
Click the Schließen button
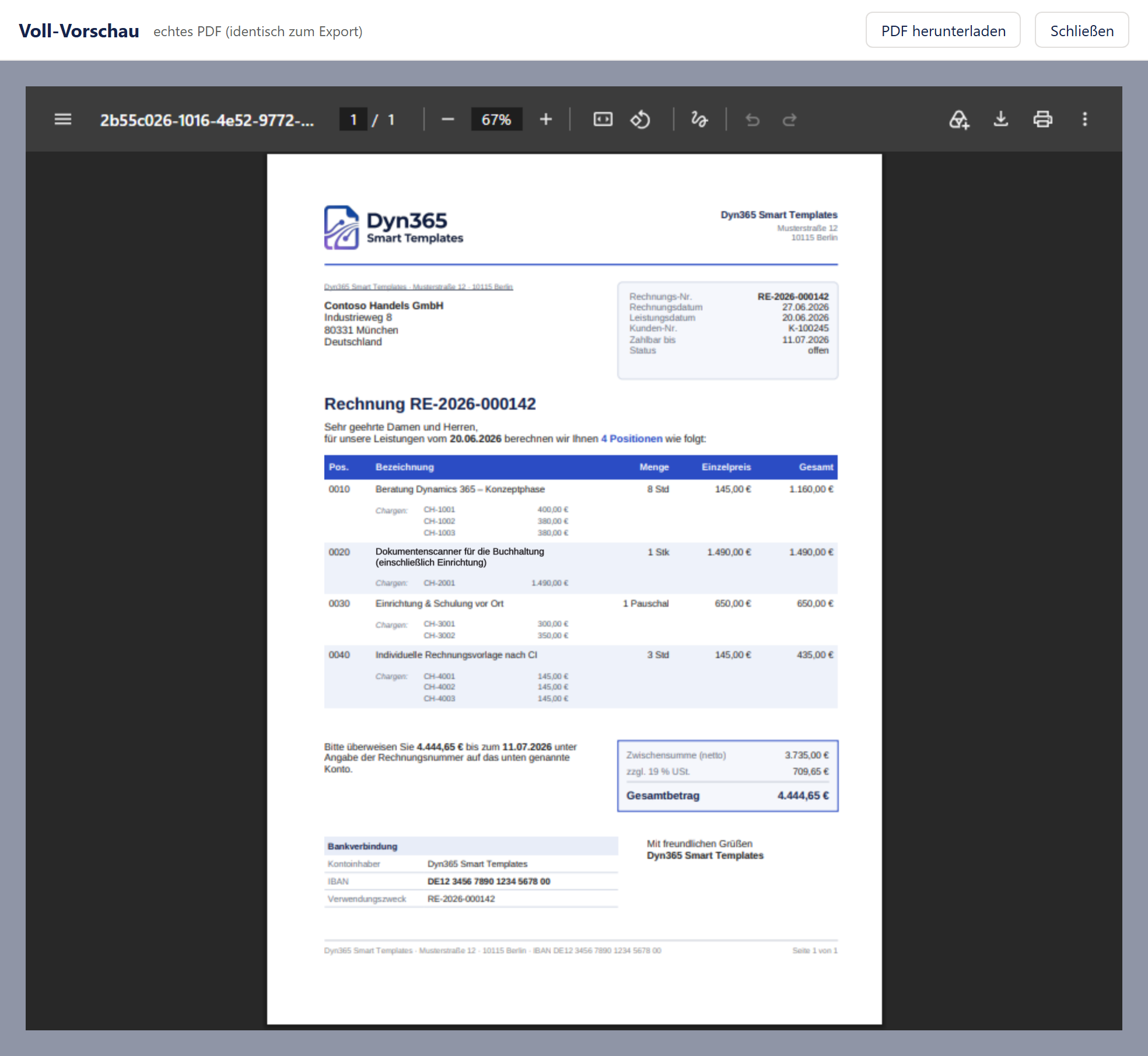1082,30
